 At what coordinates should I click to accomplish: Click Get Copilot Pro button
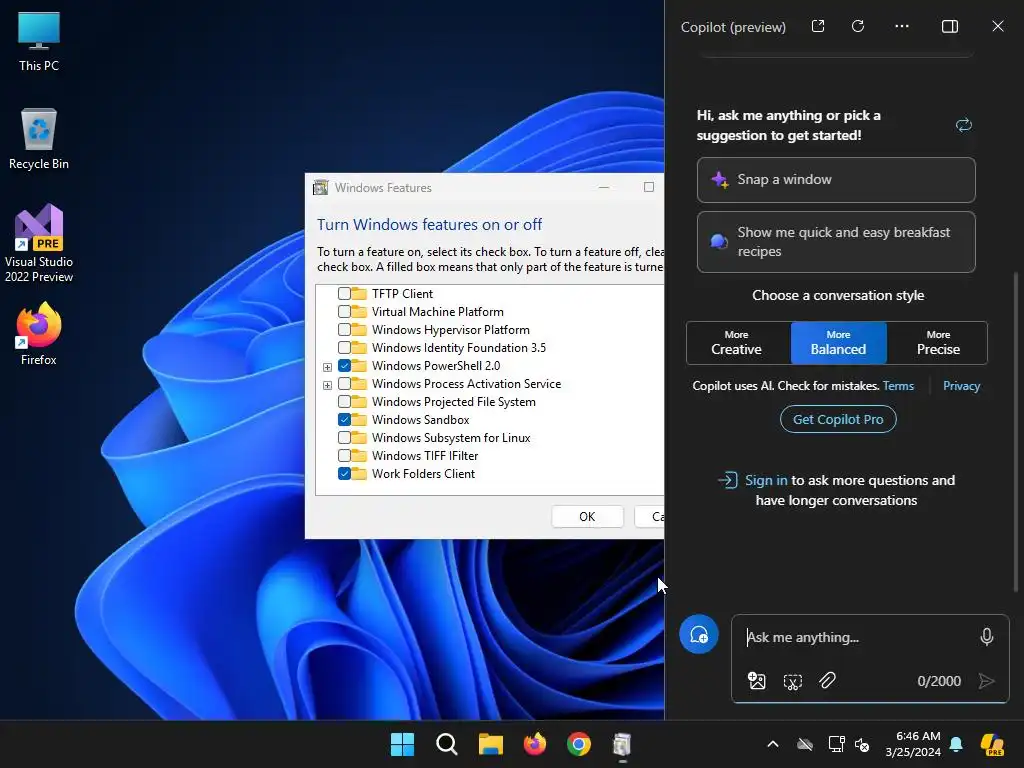tap(838, 419)
